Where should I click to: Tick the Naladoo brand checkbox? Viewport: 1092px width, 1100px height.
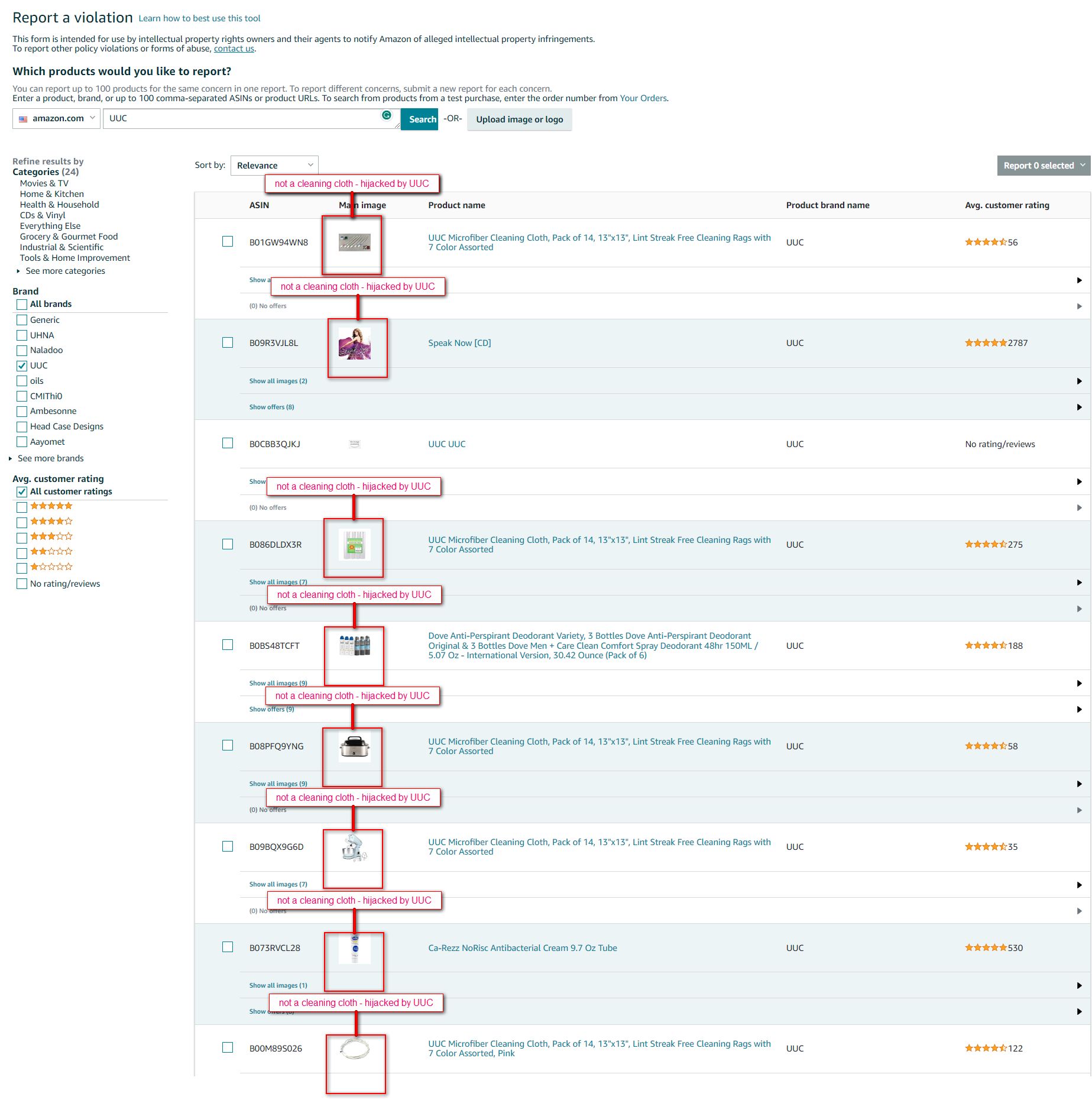[22, 351]
